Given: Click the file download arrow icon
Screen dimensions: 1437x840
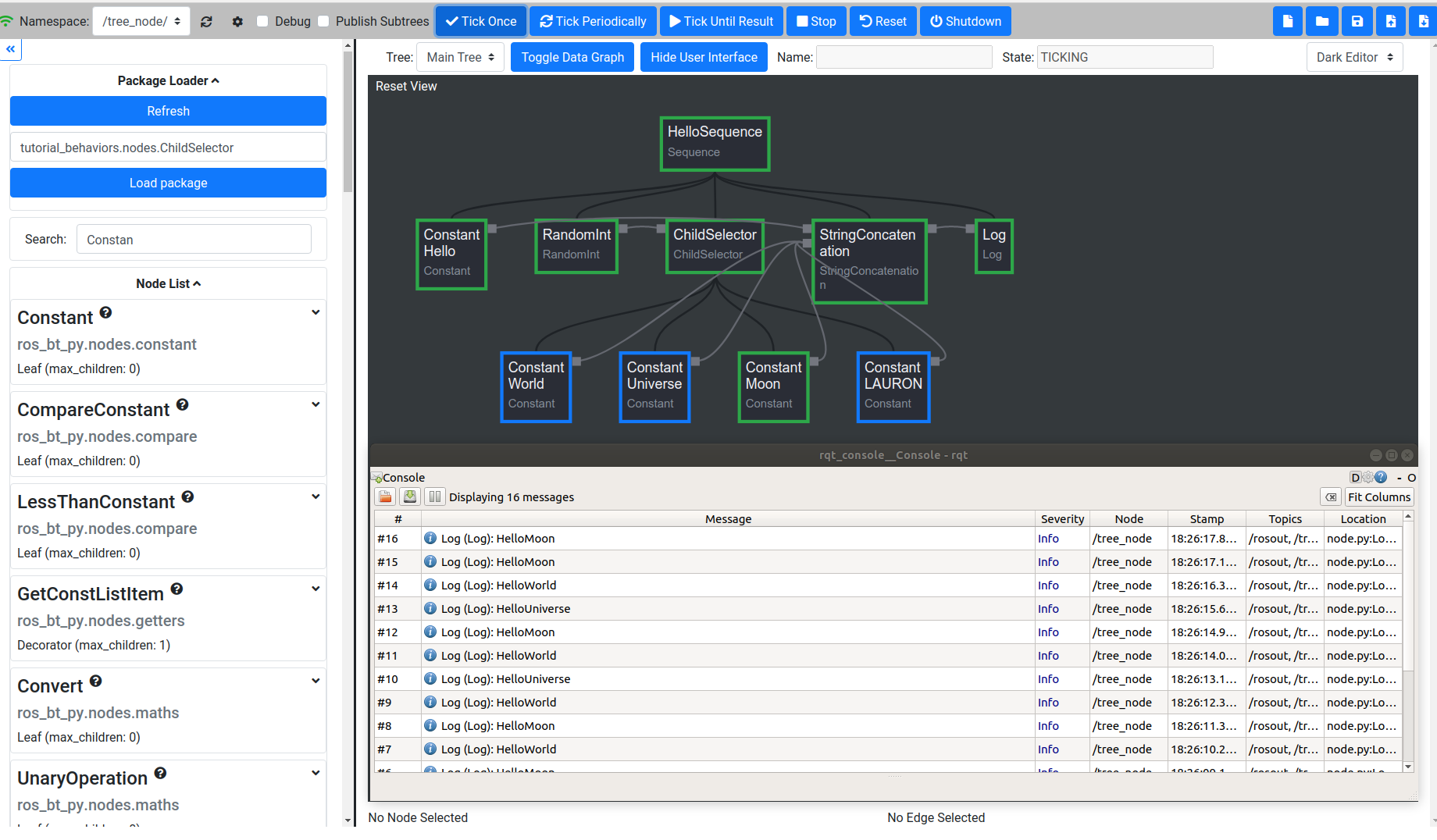Looking at the screenshot, I should (1423, 21).
